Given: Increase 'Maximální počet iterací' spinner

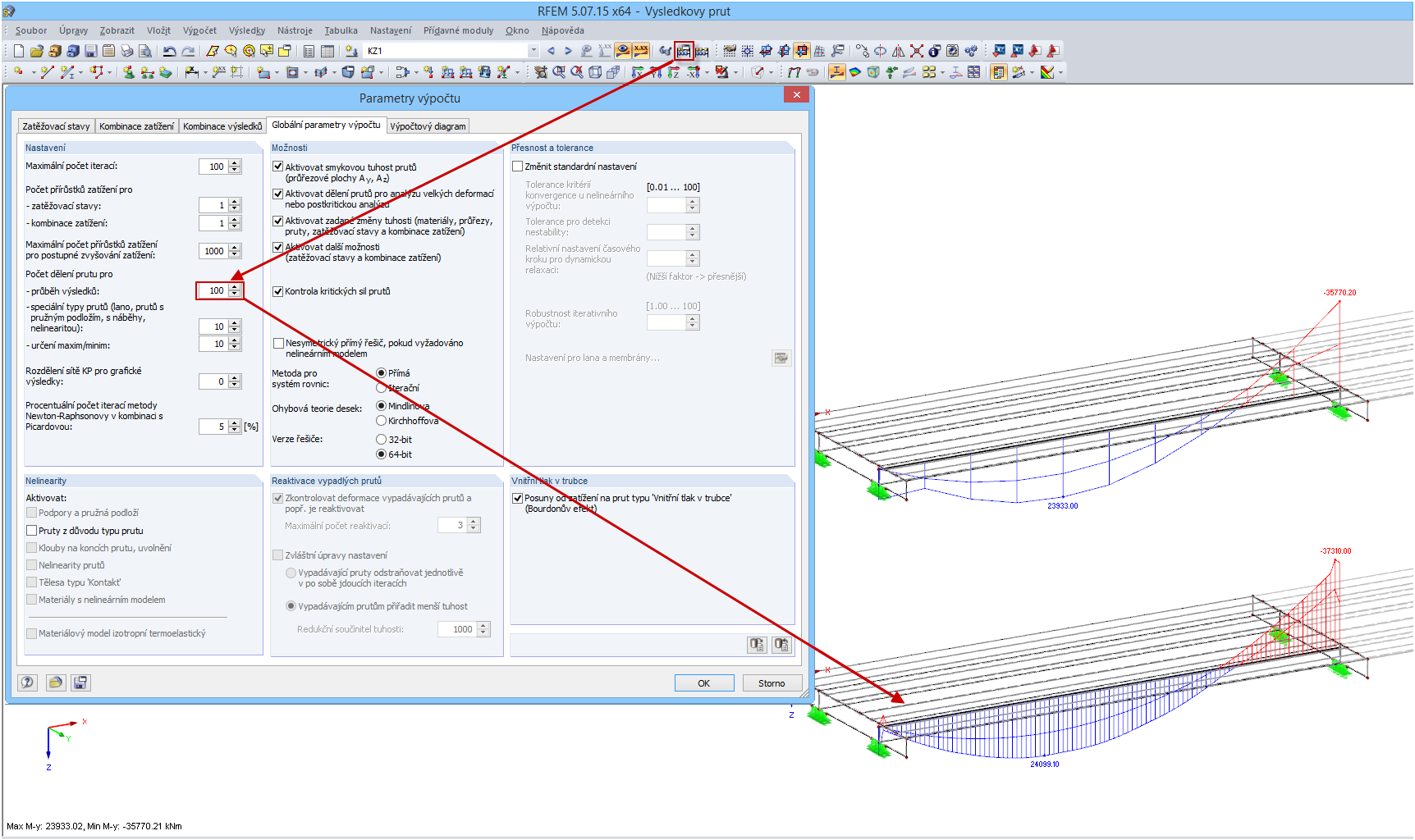Looking at the screenshot, I should coord(235,163).
